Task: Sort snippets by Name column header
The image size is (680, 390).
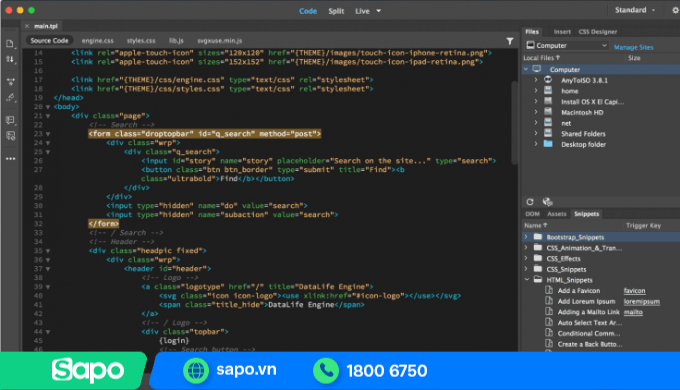Action: (536, 225)
